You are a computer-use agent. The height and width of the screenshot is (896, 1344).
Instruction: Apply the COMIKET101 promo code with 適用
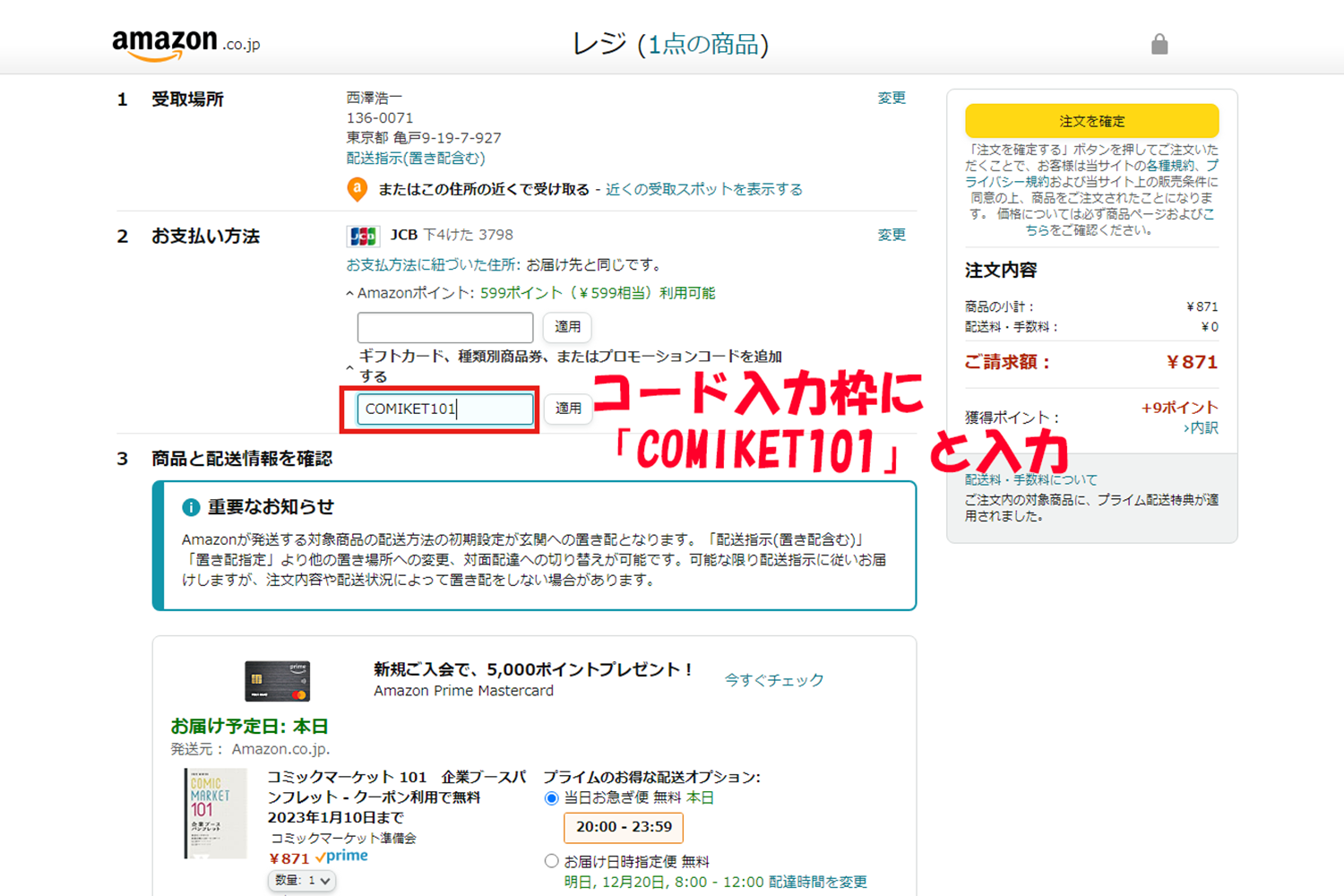coord(568,409)
